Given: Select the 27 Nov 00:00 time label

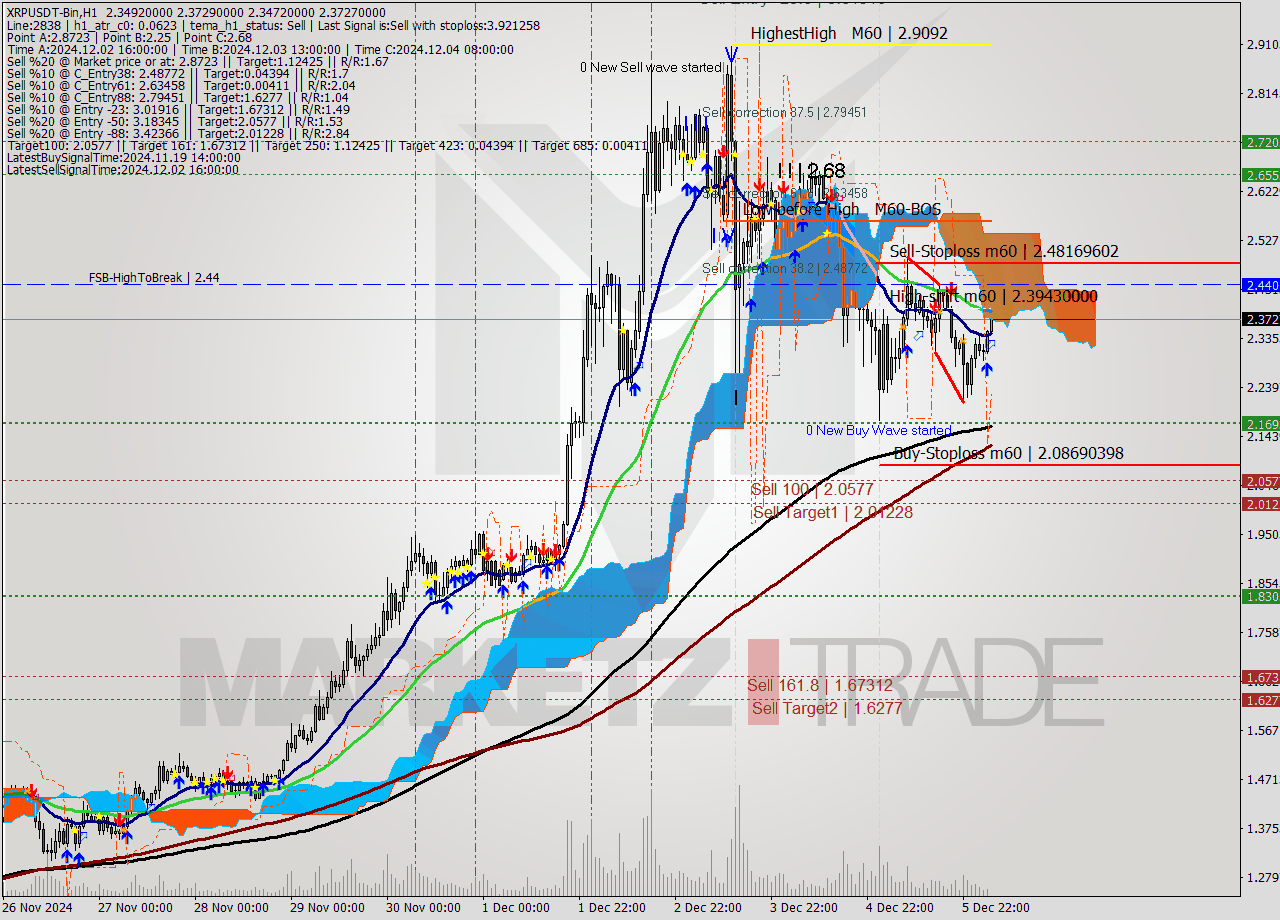Looking at the screenshot, I should coord(136,908).
